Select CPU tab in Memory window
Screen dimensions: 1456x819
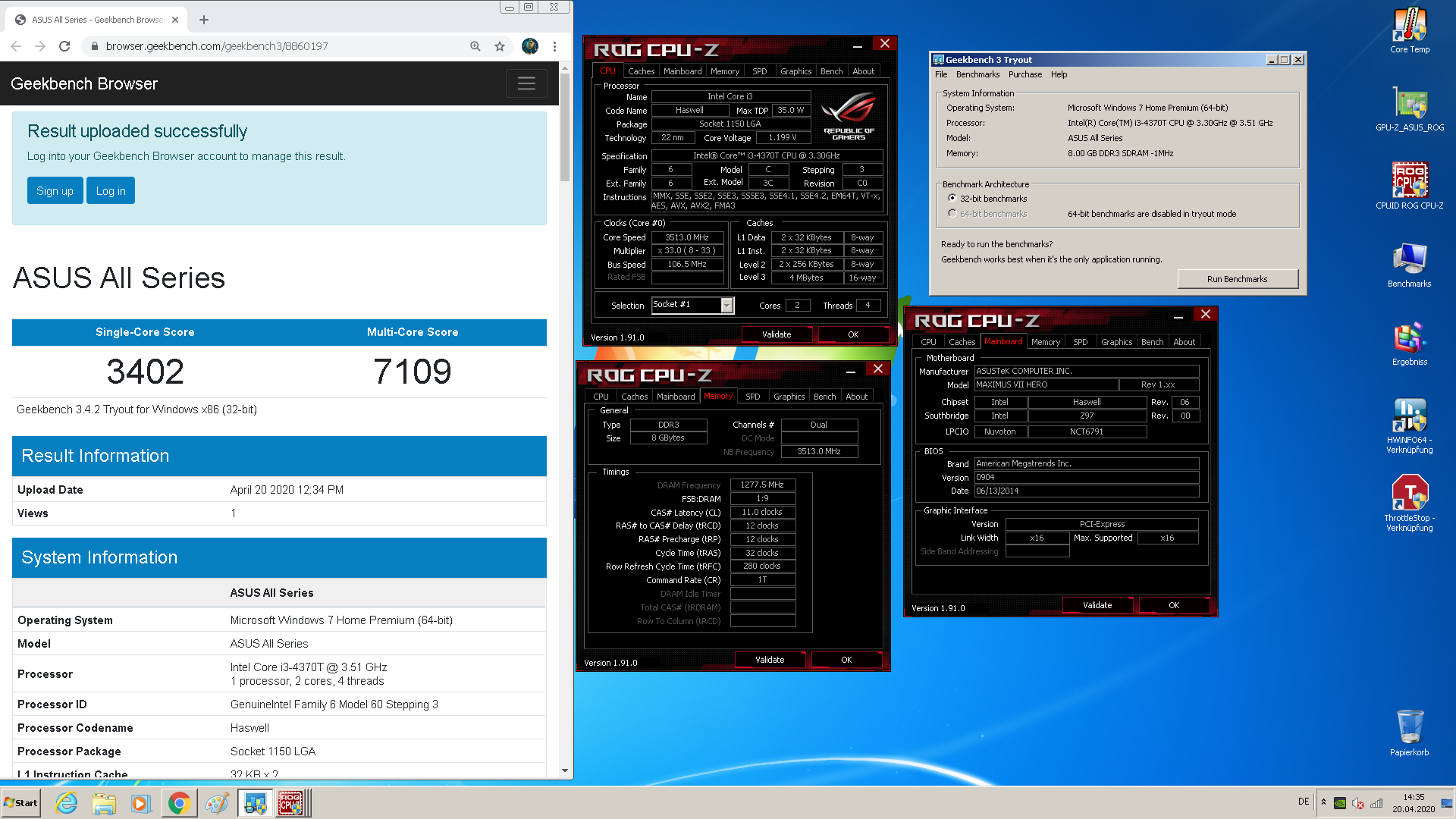[x=601, y=397]
